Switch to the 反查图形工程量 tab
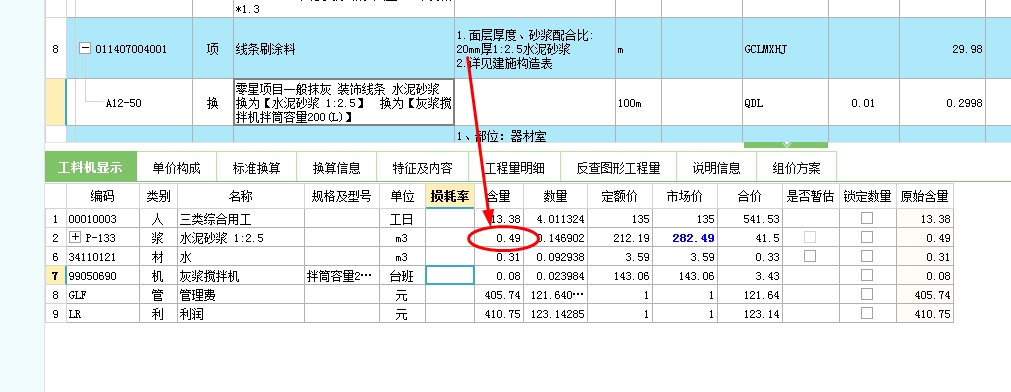1011x392 pixels. coord(618,168)
